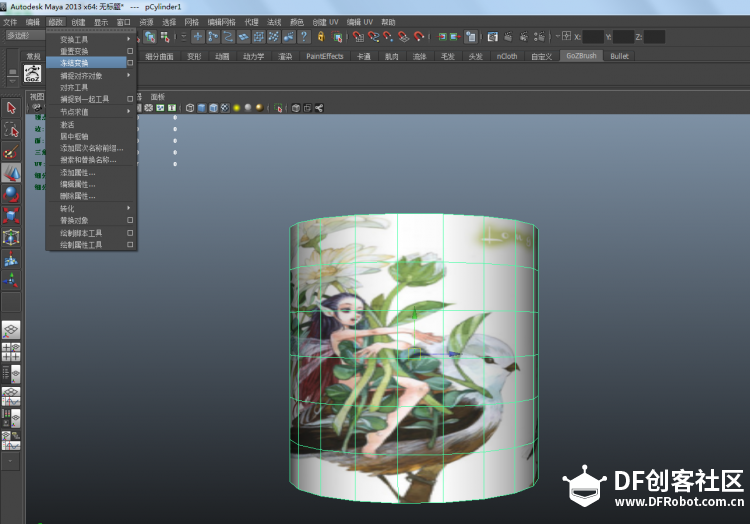Switch to the Bullet shelf tab
The width and height of the screenshot is (750, 524).
coord(619,56)
